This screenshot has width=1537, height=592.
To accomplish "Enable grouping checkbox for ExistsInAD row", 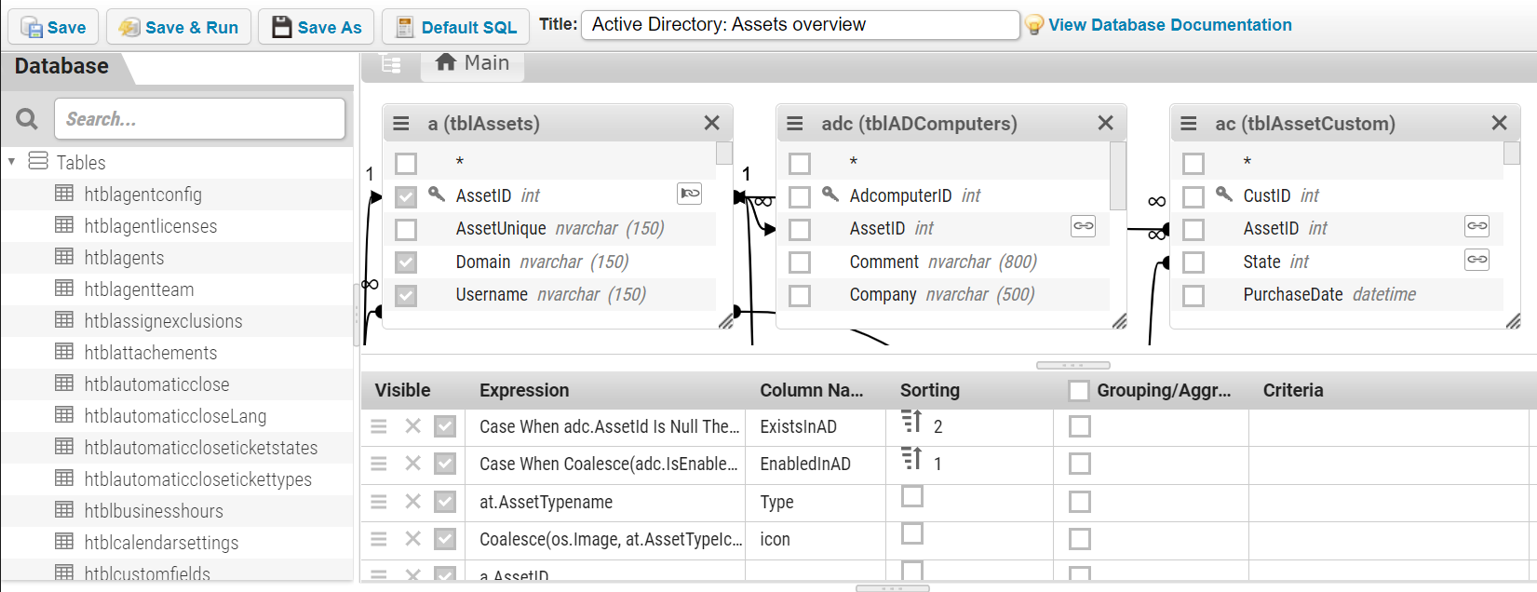I will coord(1079,427).
